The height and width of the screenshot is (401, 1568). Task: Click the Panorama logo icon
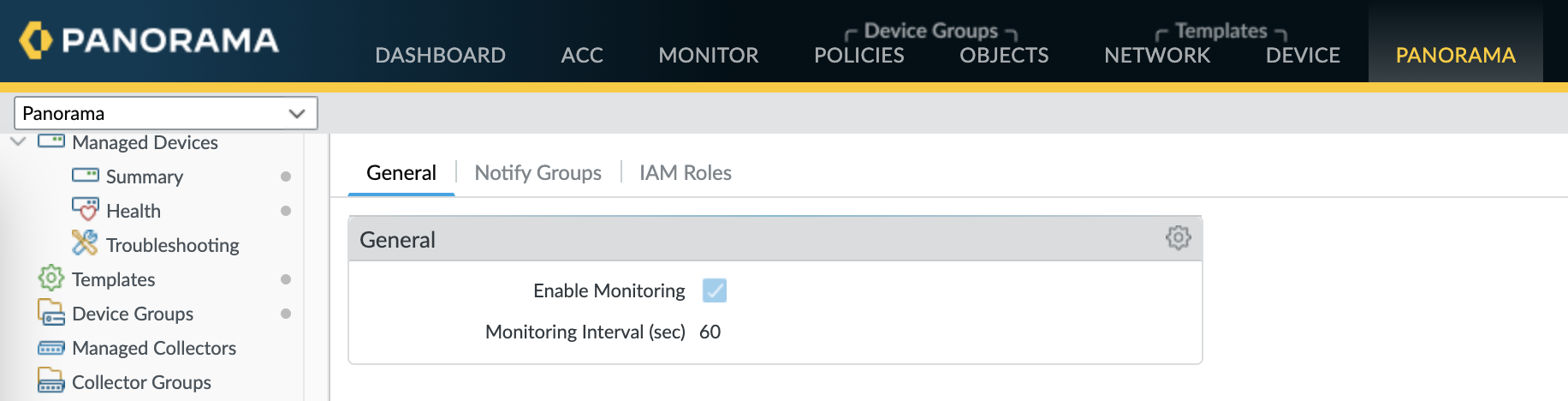36,39
